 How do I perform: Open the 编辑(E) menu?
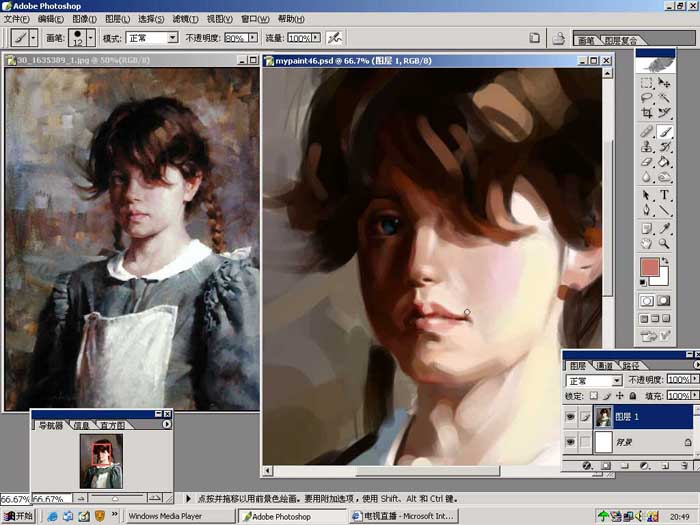(51, 19)
